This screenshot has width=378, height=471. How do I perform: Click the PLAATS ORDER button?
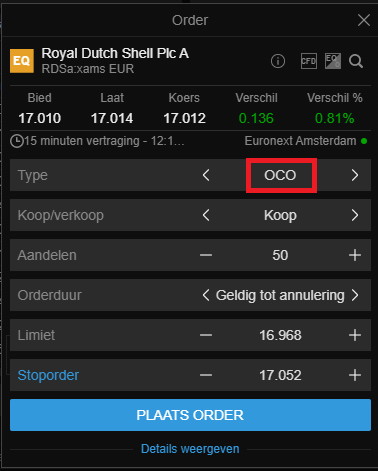(190, 415)
